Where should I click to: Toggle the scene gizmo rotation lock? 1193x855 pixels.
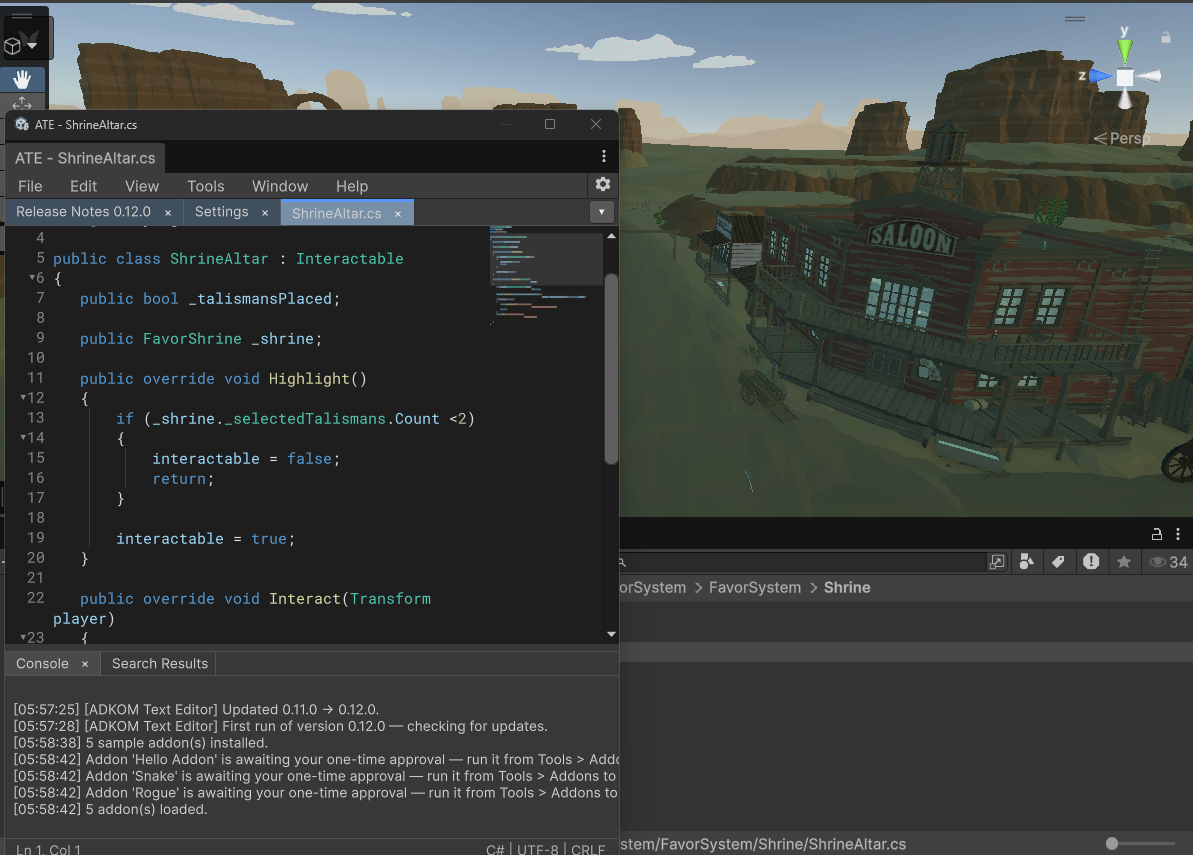pyautogui.click(x=1166, y=37)
